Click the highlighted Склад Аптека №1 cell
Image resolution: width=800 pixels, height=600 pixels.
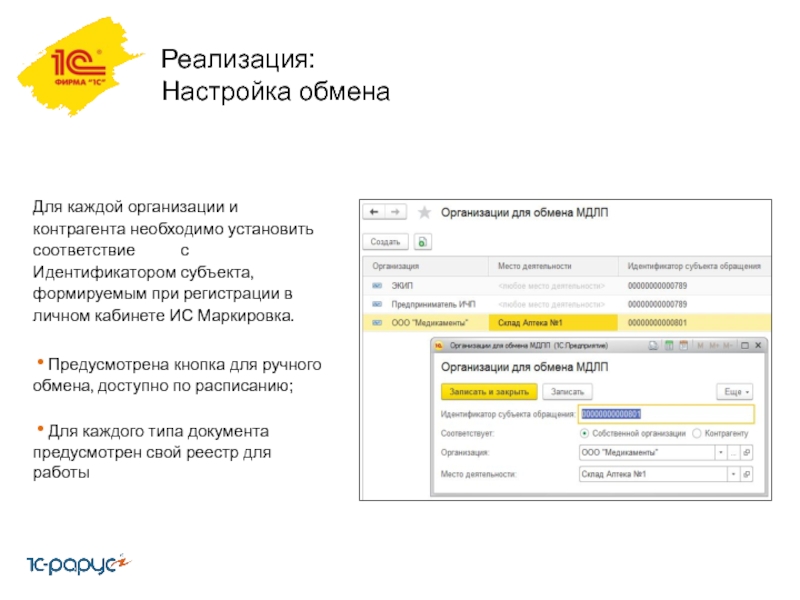pyautogui.click(x=553, y=323)
